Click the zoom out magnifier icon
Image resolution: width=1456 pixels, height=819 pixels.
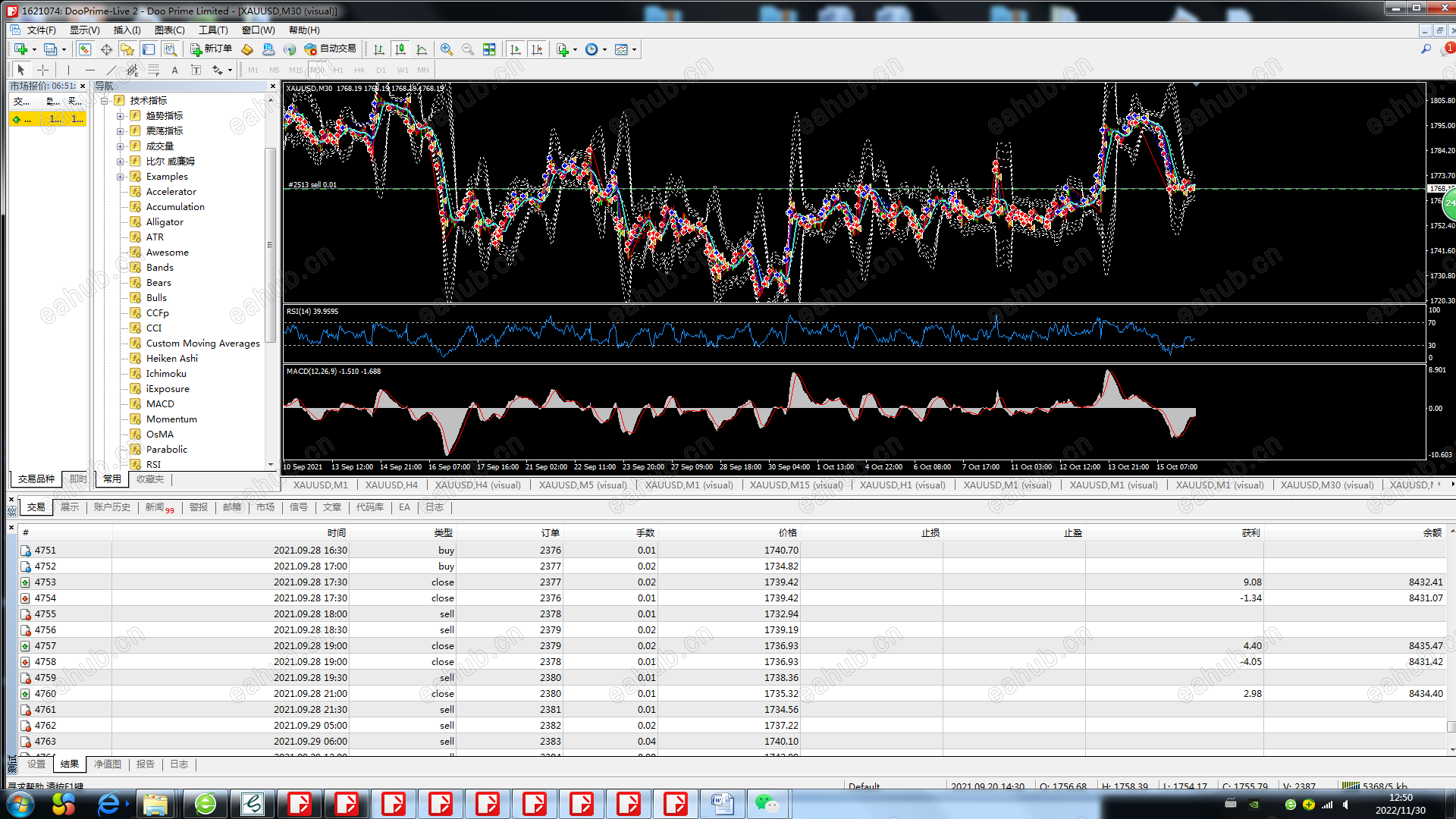(468, 49)
